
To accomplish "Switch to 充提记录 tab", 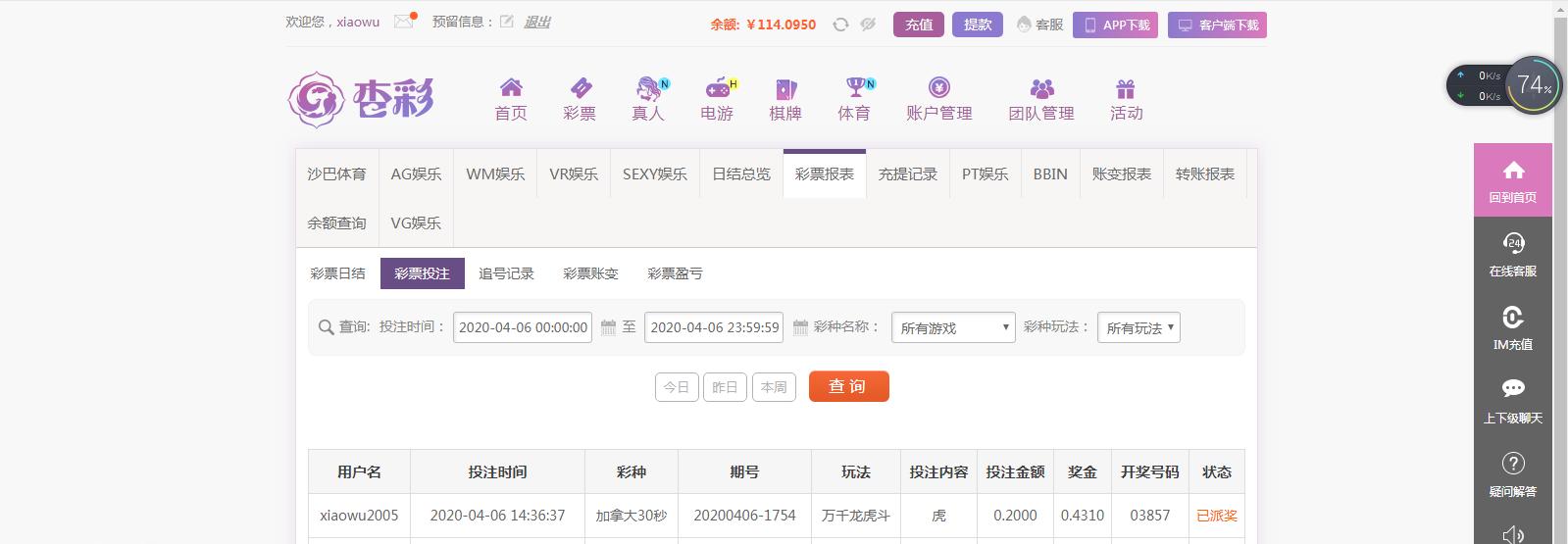I will click(x=908, y=174).
